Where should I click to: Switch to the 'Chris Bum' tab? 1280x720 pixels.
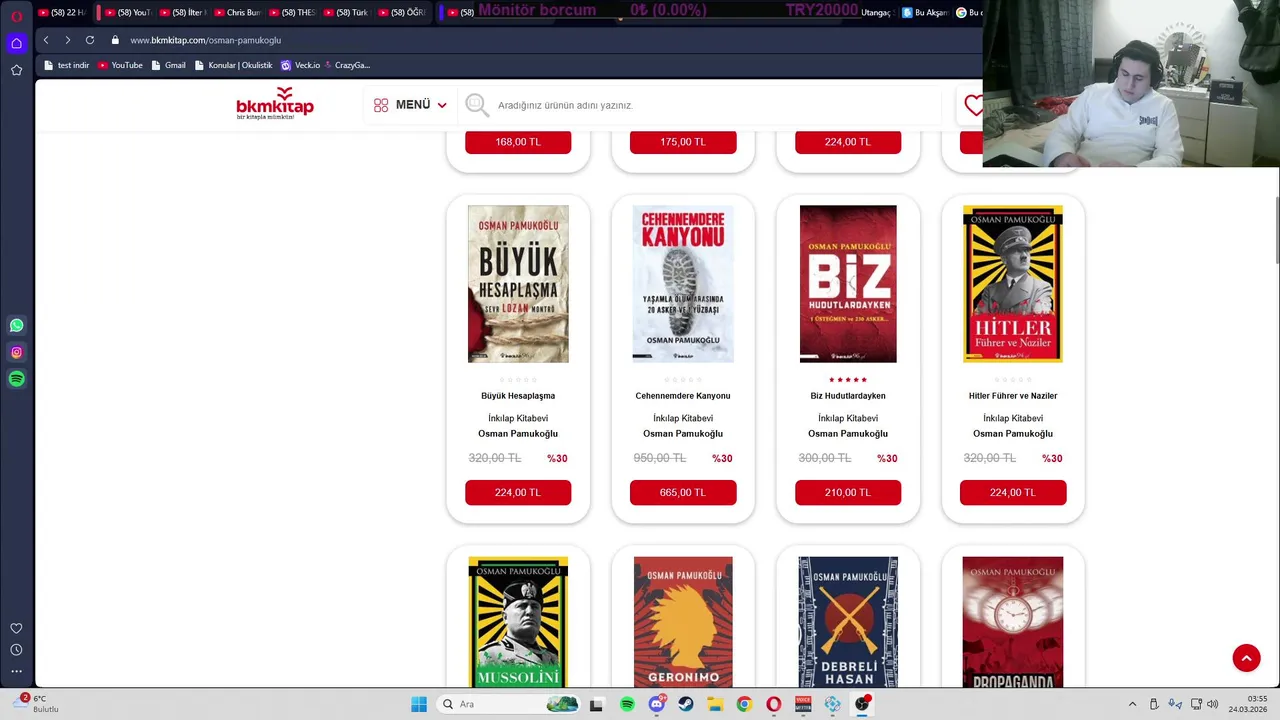pos(236,13)
